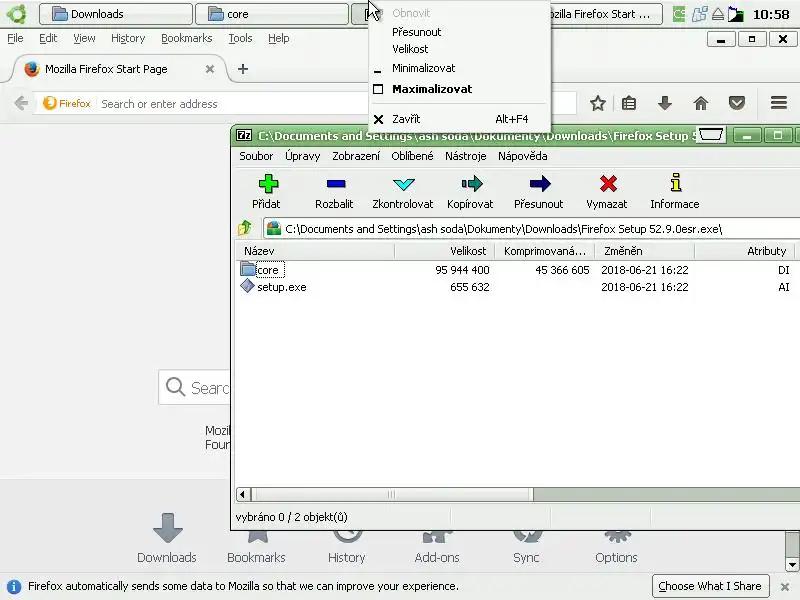The width and height of the screenshot is (800, 600).
Task: Click the Přesunout blue arrow toolbar icon
Action: [540, 184]
